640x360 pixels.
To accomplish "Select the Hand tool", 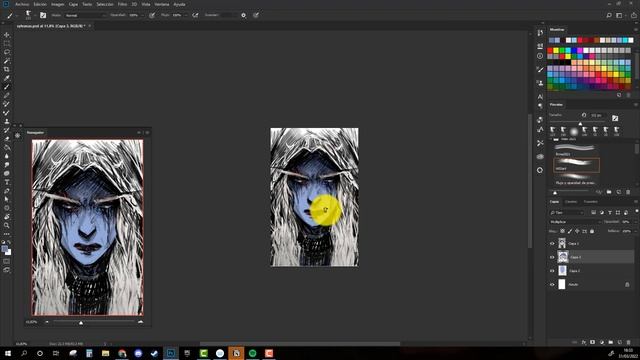I will pyautogui.click(x=7, y=216).
